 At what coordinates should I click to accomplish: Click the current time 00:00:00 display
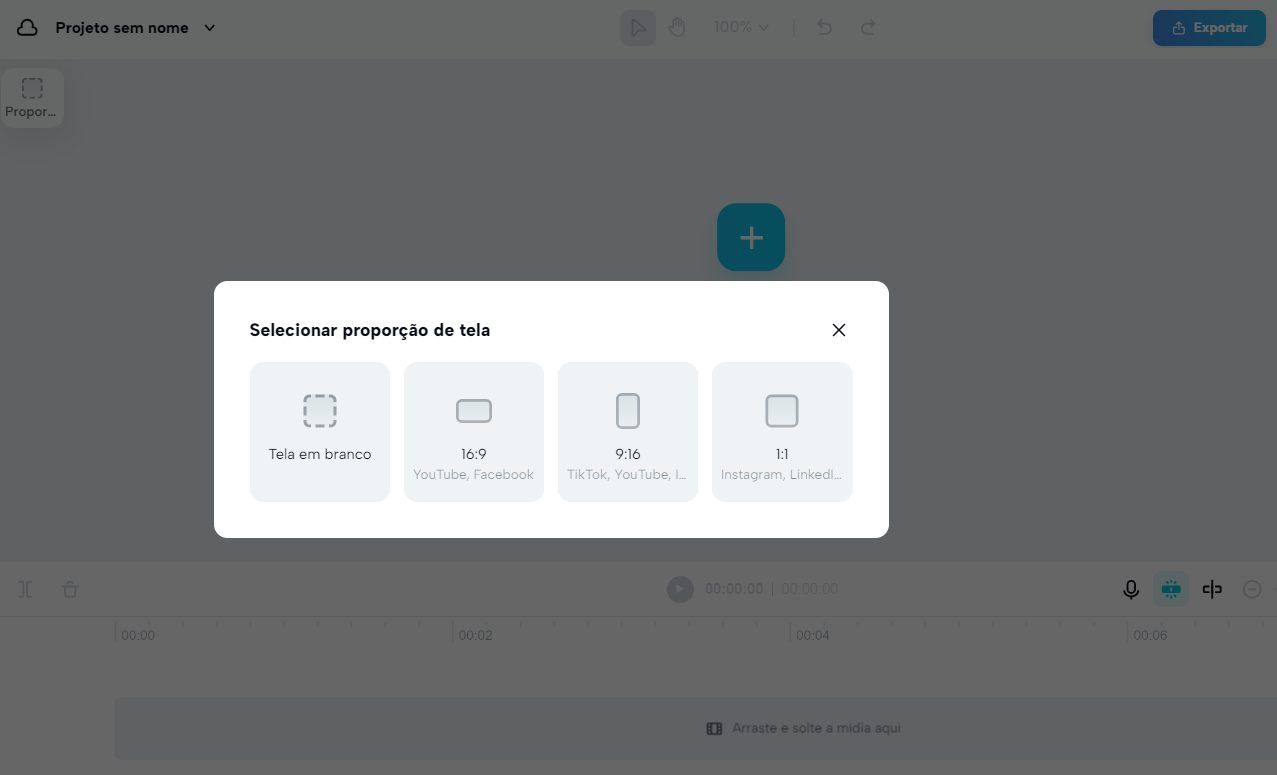coord(734,589)
